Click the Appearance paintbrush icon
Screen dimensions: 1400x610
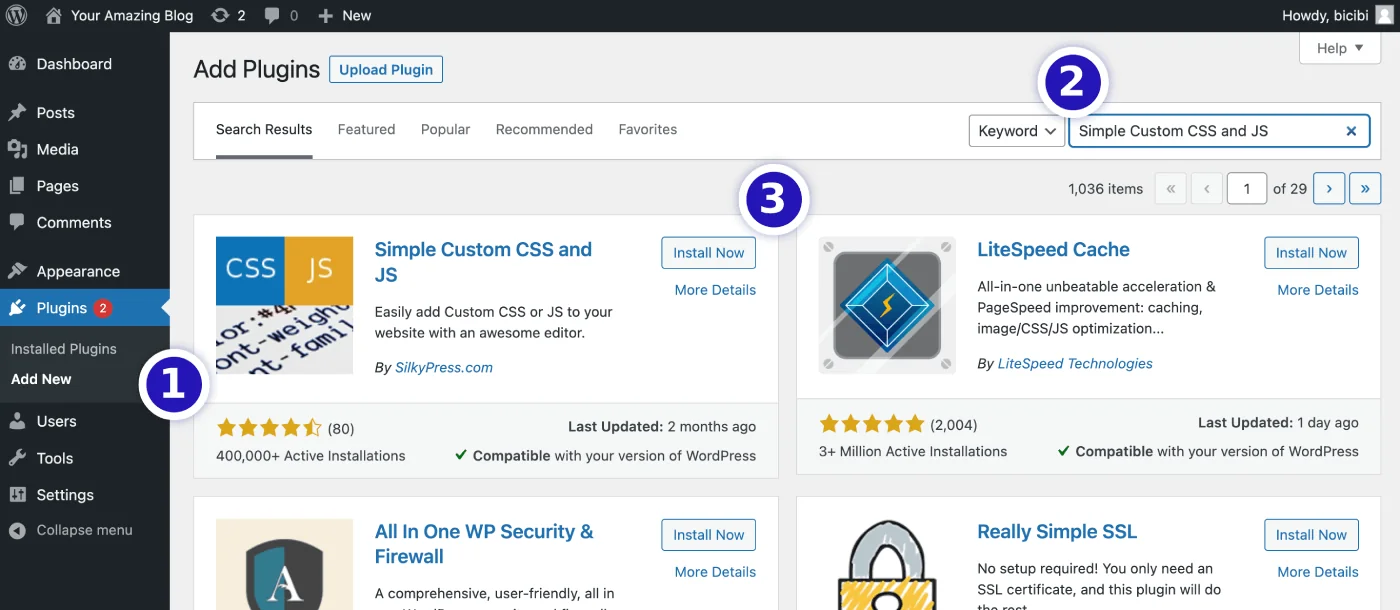pos(17,271)
